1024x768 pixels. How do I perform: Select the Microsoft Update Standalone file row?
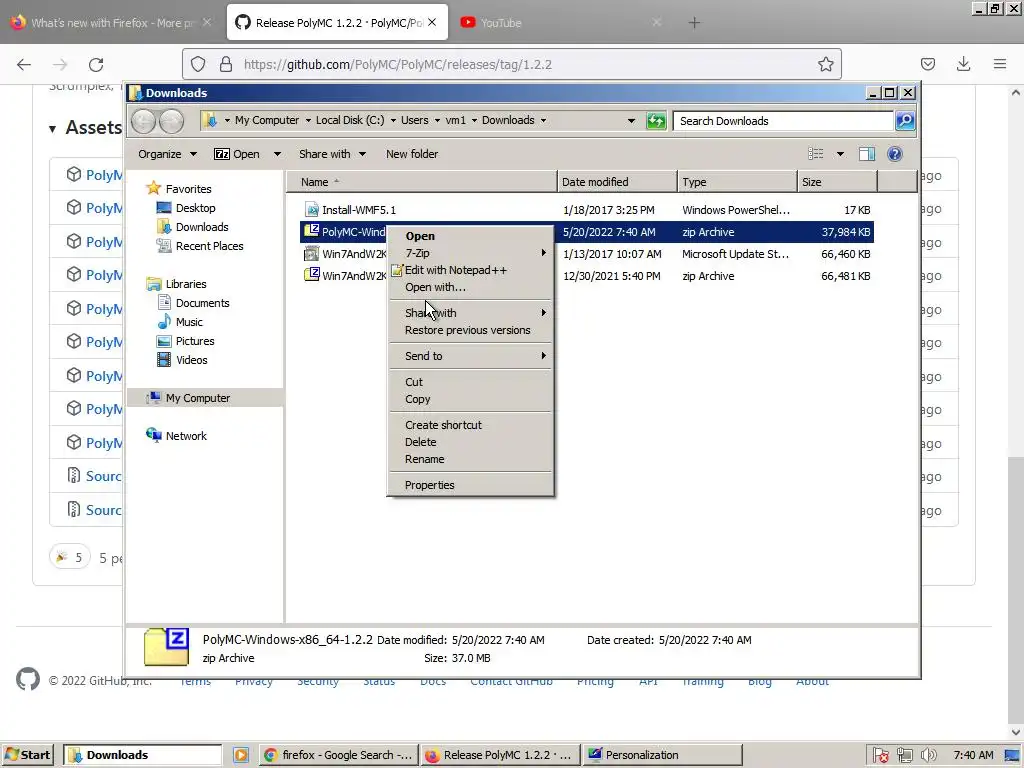(586, 254)
